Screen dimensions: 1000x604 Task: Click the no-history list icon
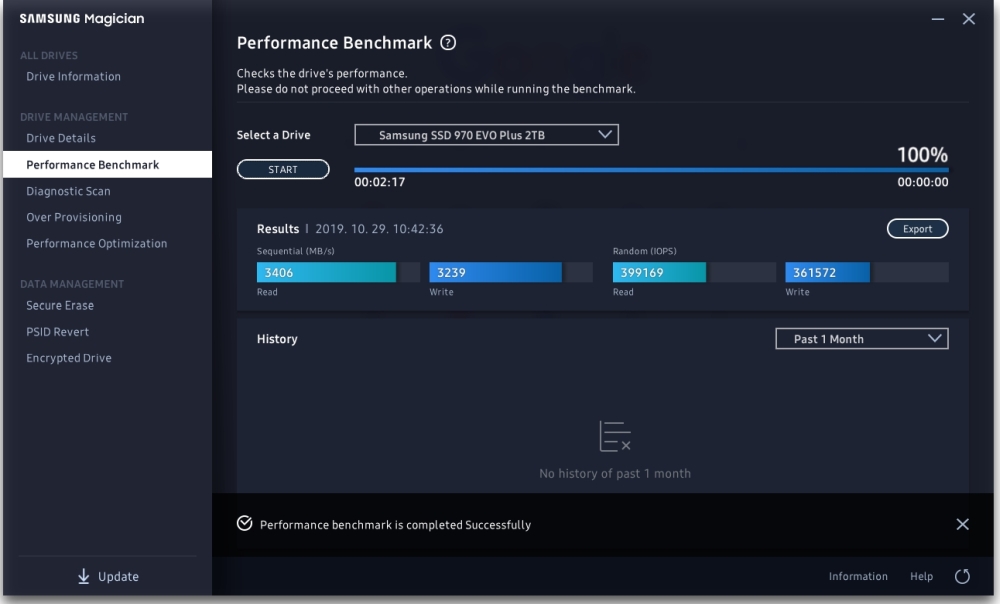(615, 436)
